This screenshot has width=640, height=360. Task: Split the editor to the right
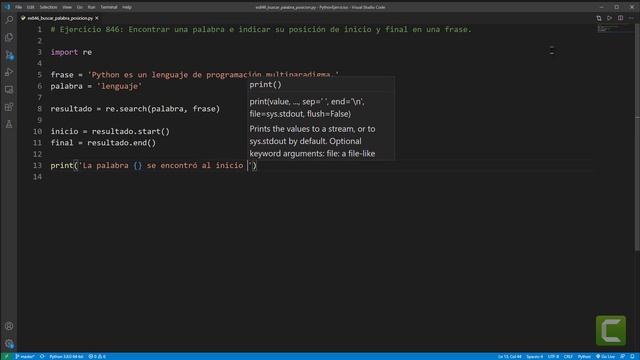(x=620, y=18)
